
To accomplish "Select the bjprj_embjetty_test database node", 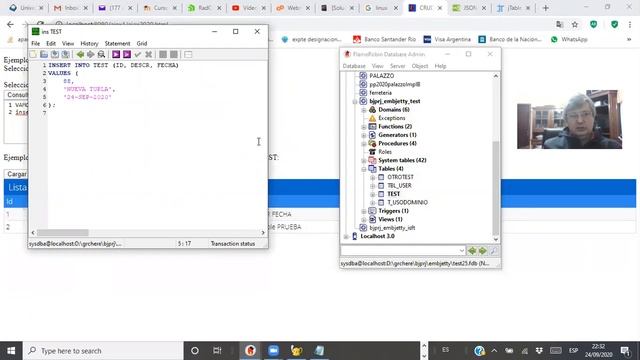I will point(394,101).
